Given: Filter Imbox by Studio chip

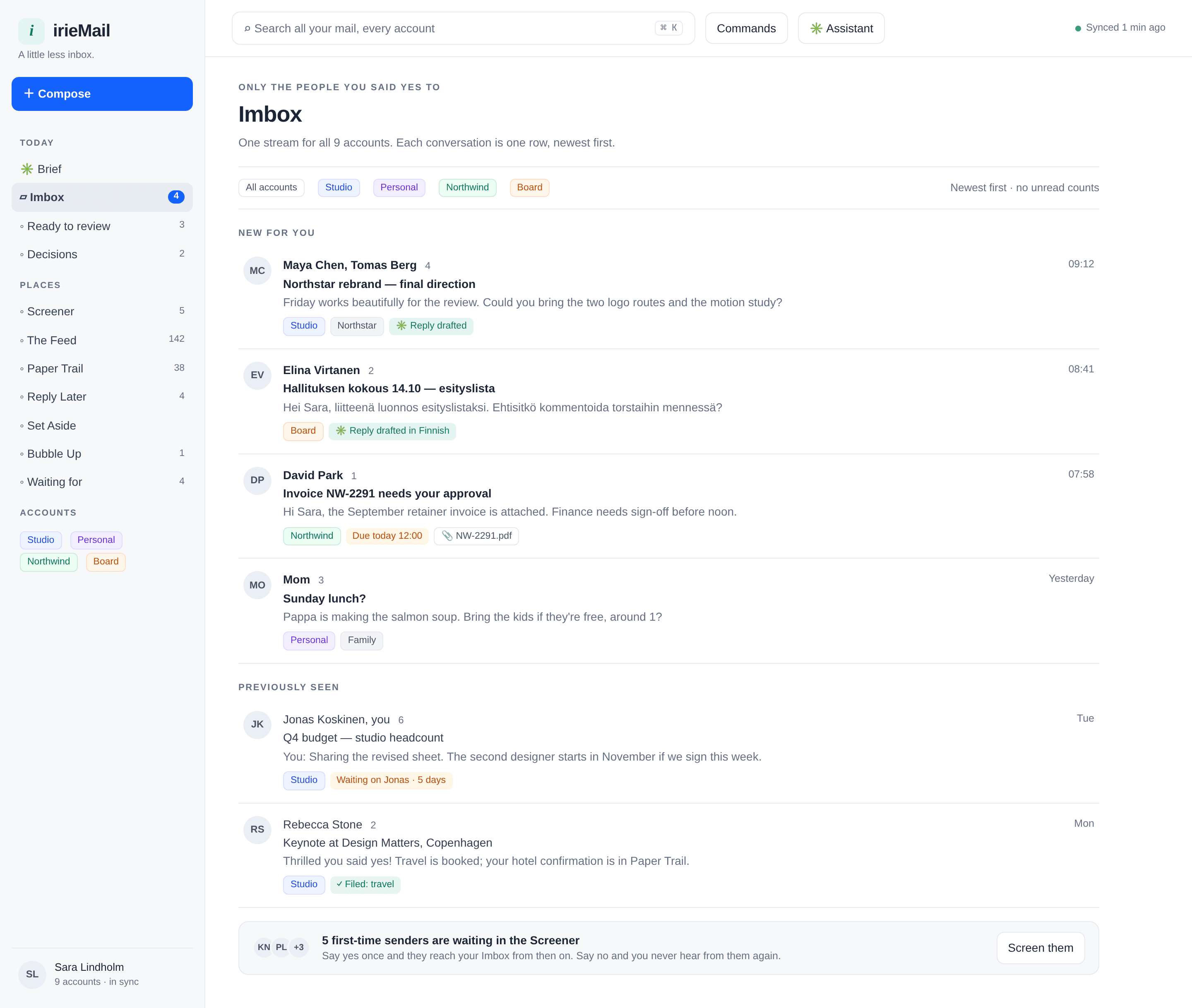Looking at the screenshot, I should (339, 187).
